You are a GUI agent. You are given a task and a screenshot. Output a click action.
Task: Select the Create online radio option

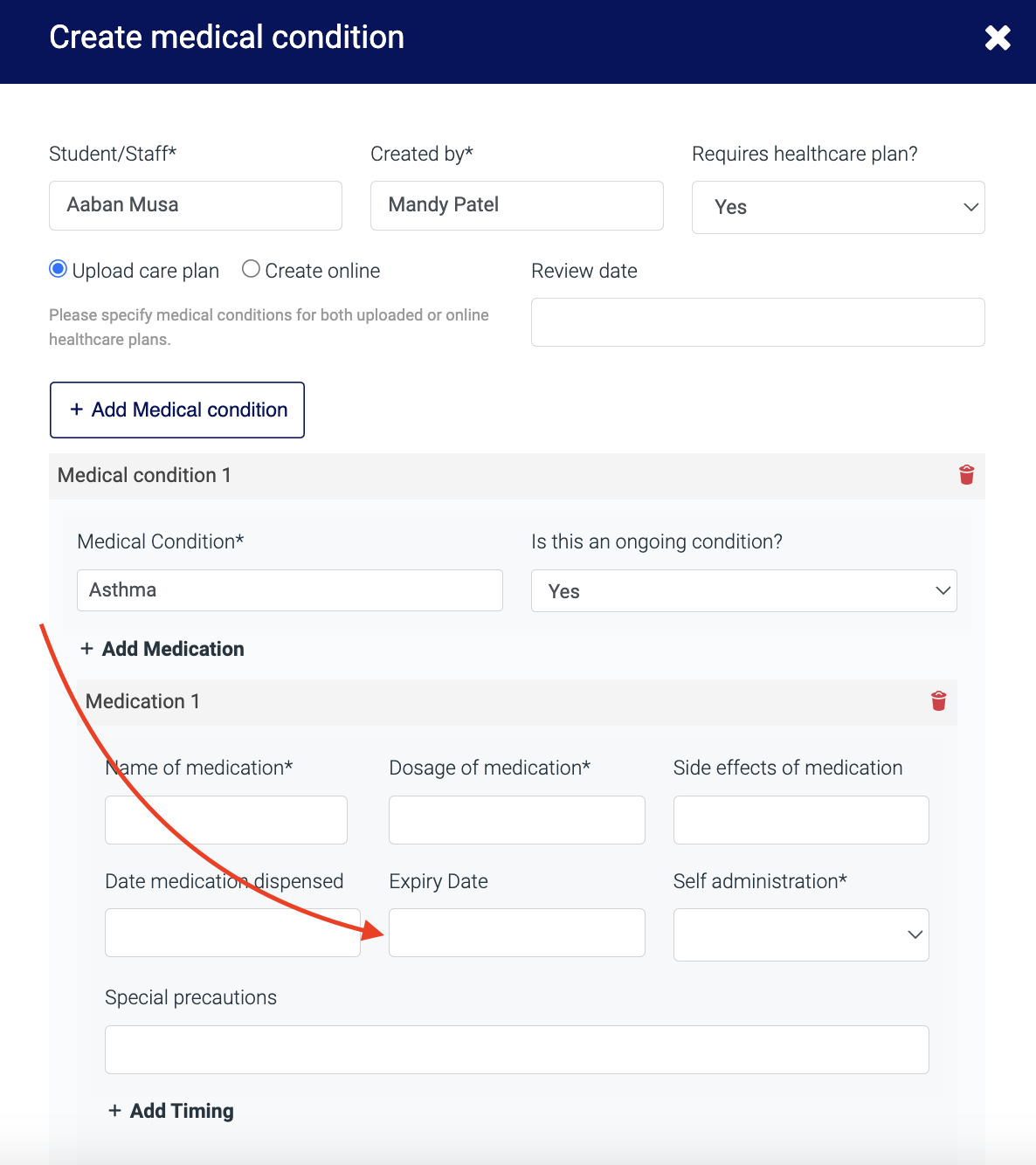pyautogui.click(x=252, y=270)
